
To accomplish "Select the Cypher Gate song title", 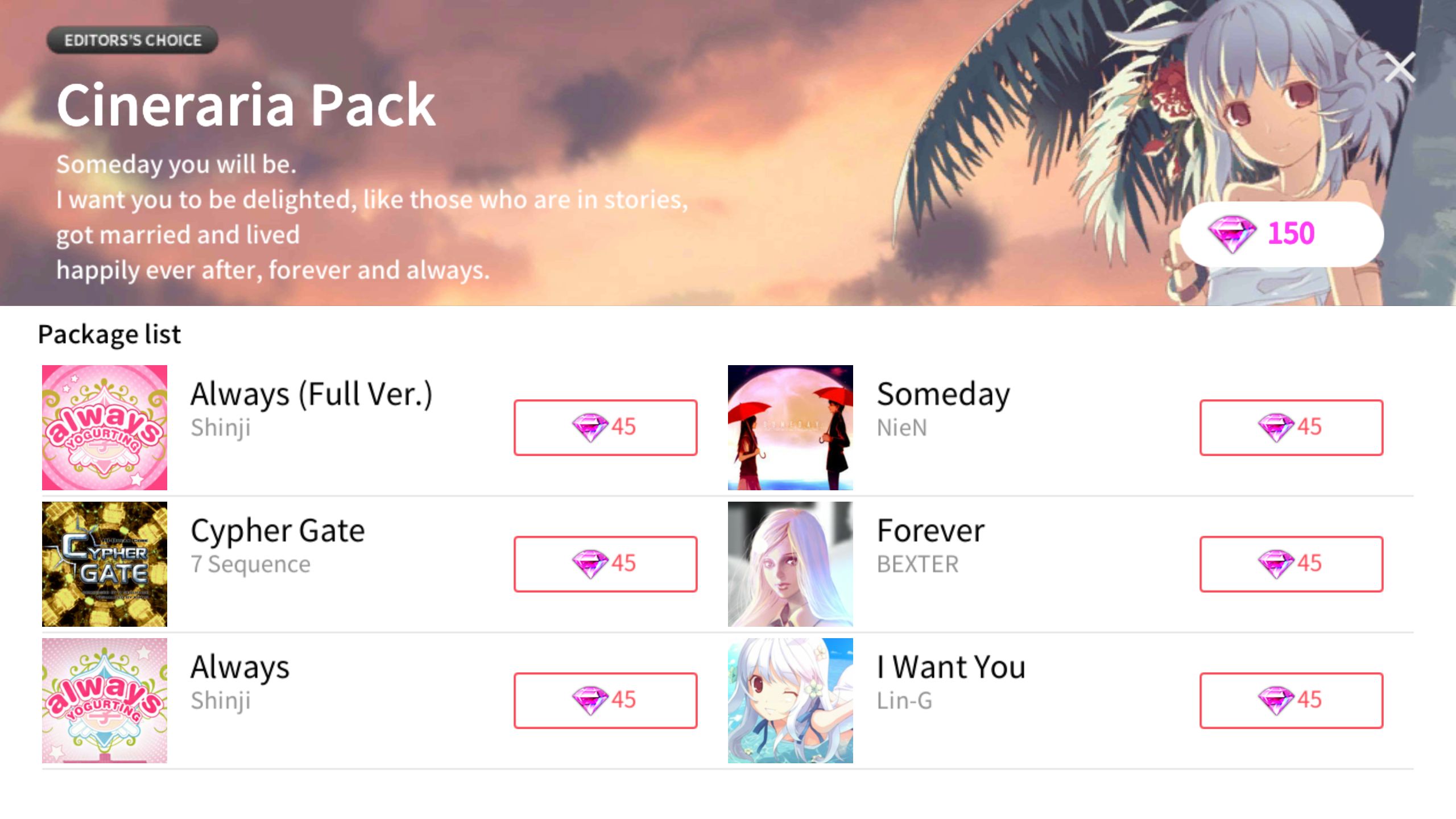I will pos(278,532).
